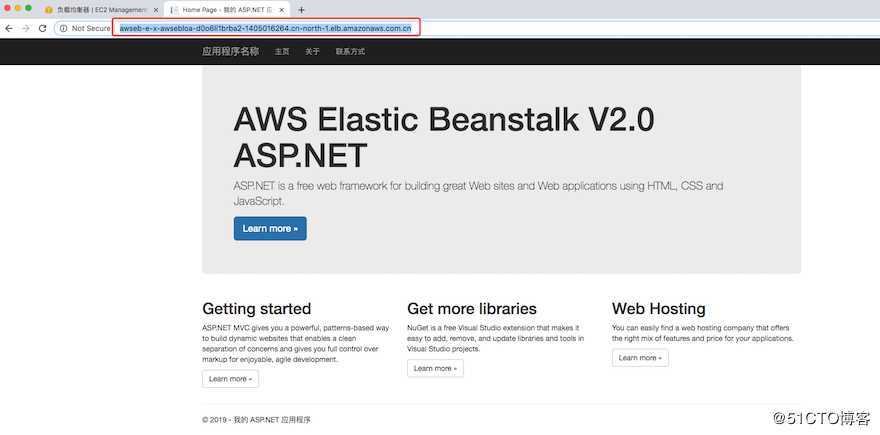Screen dimensions: 880x435
Task: Reload the current page
Action: (42, 28)
